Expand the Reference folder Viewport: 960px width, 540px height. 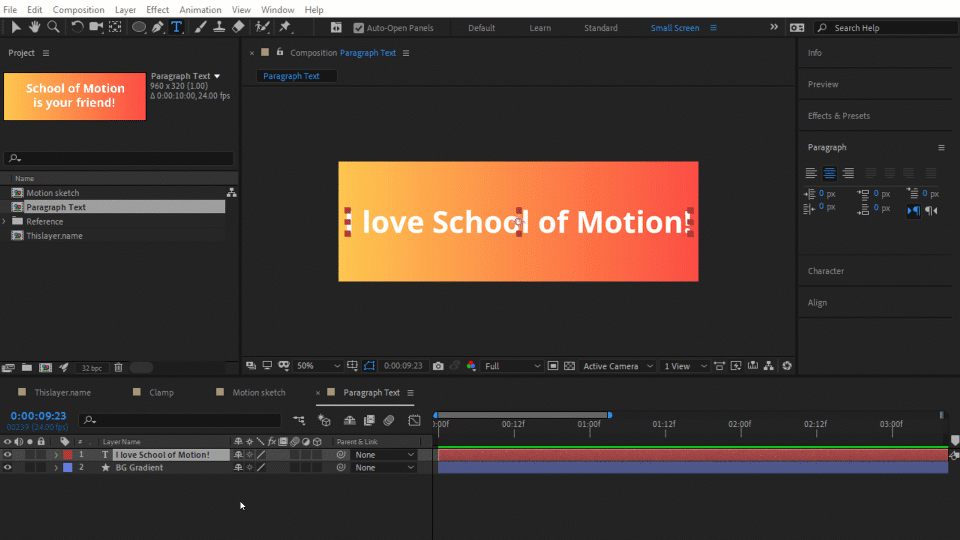tap(4, 222)
